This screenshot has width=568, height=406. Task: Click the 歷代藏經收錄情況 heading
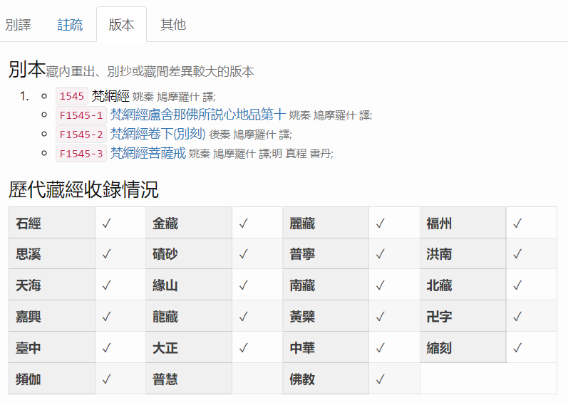click(x=83, y=189)
